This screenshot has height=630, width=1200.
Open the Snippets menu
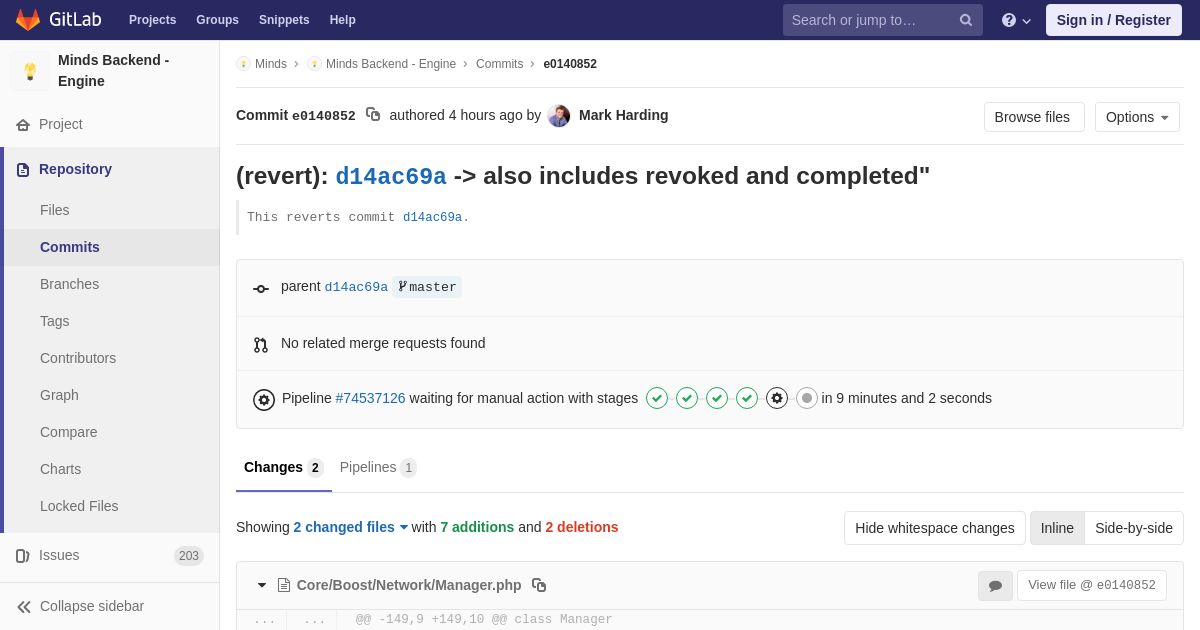284,20
